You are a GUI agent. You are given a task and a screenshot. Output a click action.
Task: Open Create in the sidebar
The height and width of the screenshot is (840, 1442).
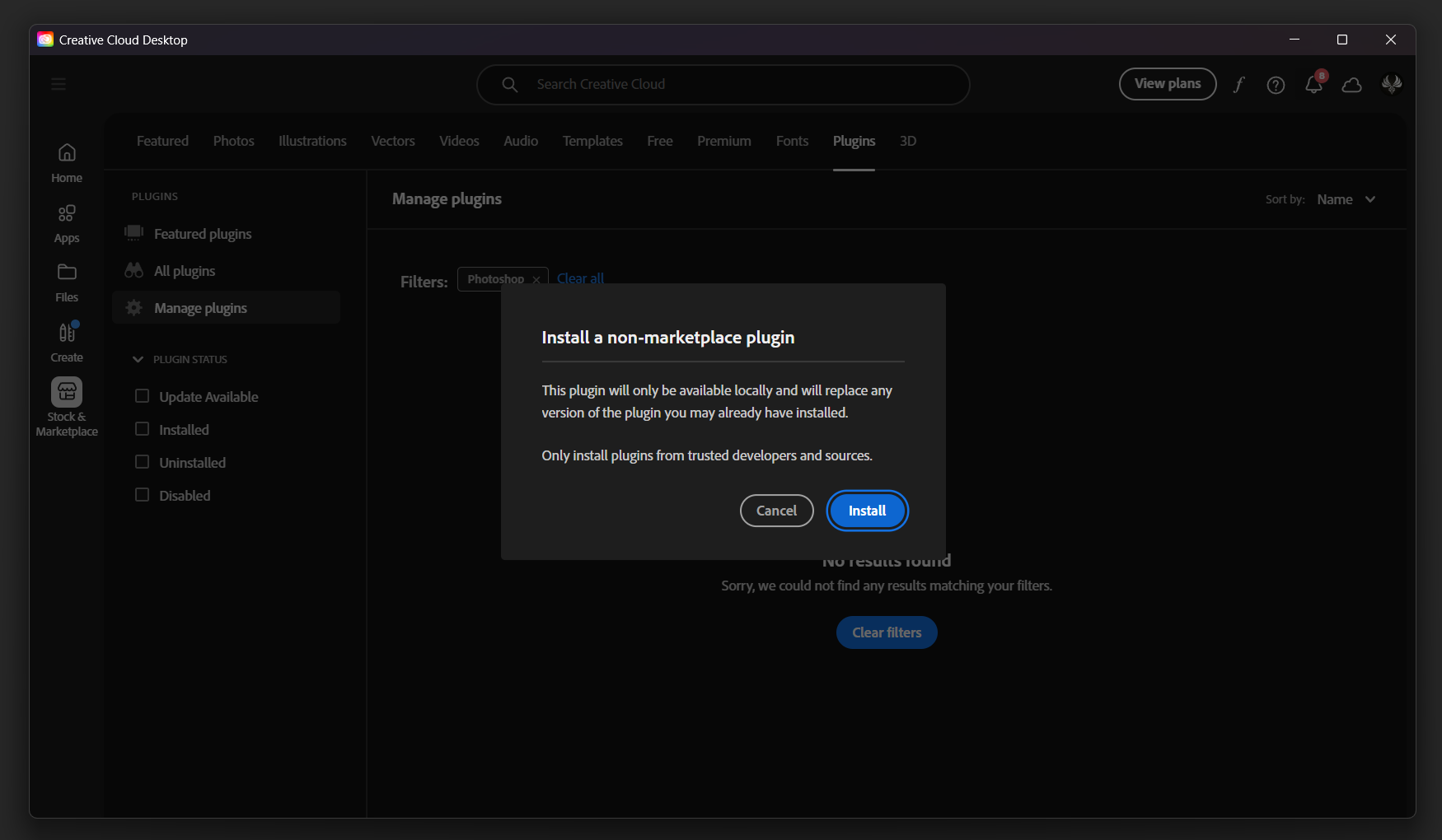(67, 343)
